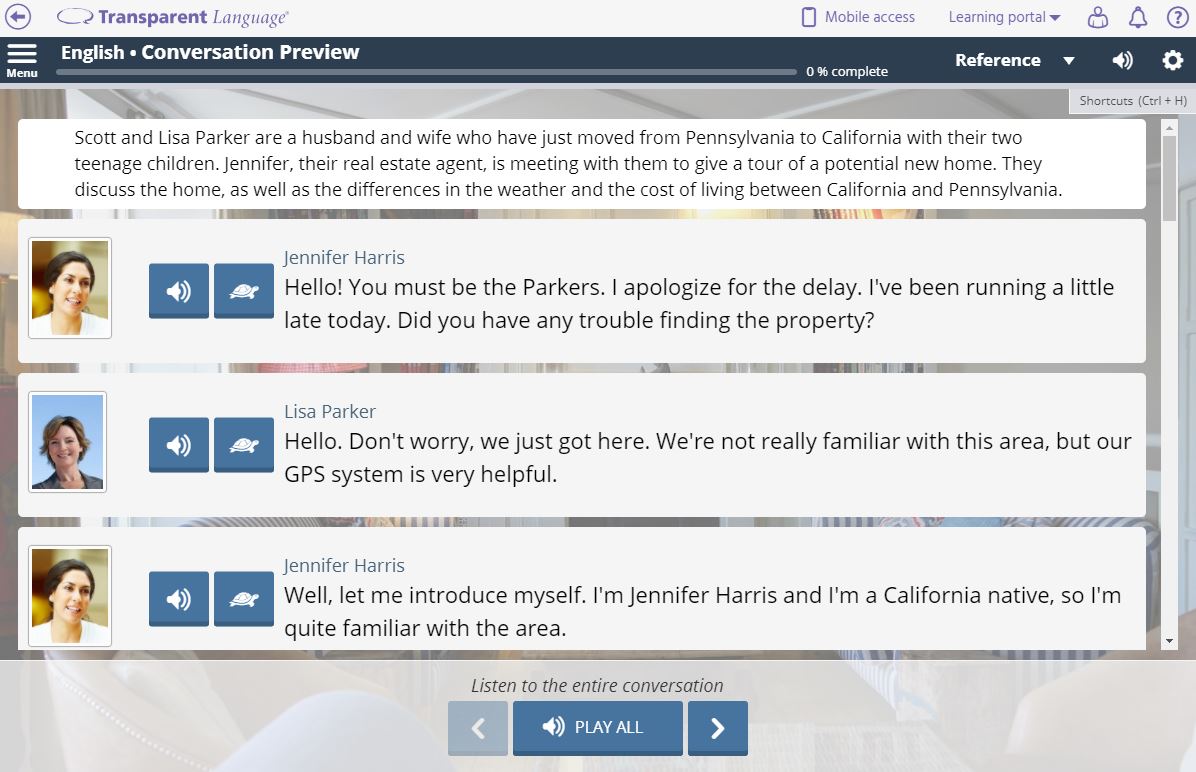Open the help question mark icon
The width and height of the screenshot is (1196, 772).
tap(1177, 17)
